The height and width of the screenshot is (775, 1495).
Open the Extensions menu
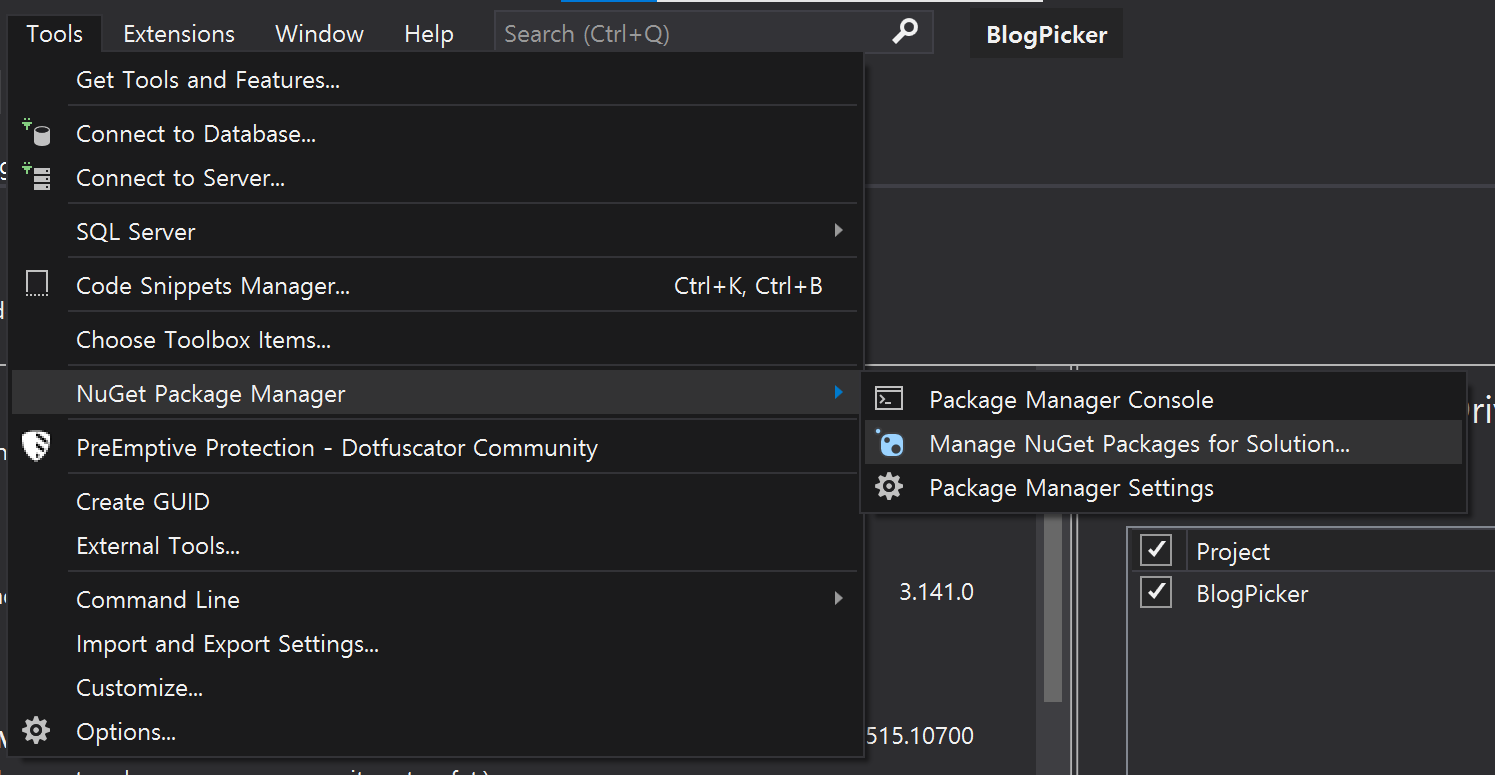click(x=179, y=33)
